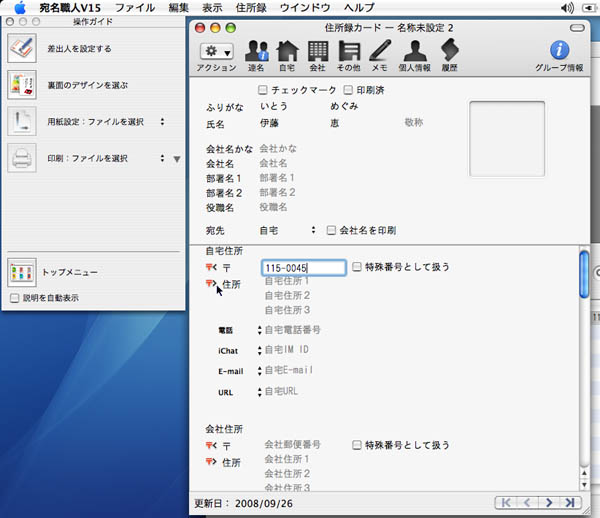Click the 連名 (joint names) toolbar icon
Image resolution: width=600 pixels, height=518 pixels.
[257, 51]
